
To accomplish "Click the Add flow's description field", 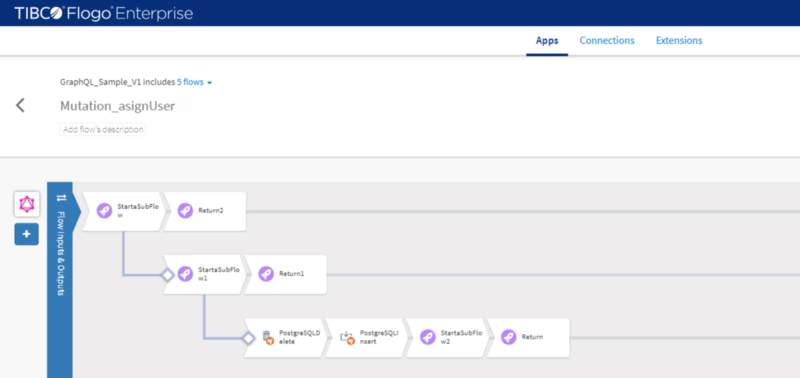I will point(103,130).
